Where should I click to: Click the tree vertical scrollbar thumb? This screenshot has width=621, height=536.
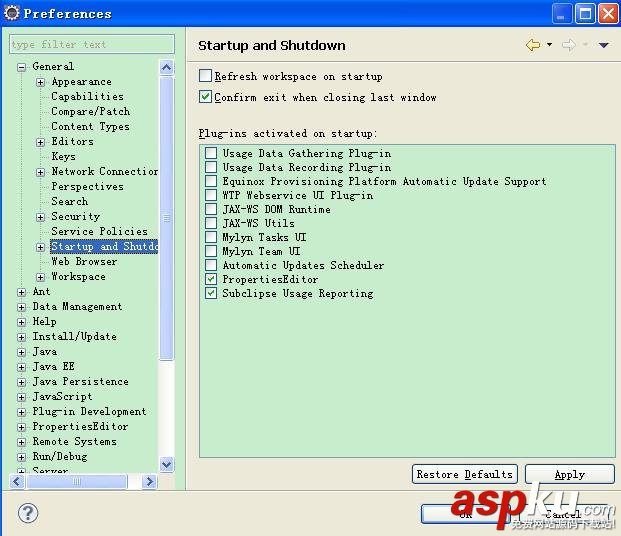click(166, 218)
